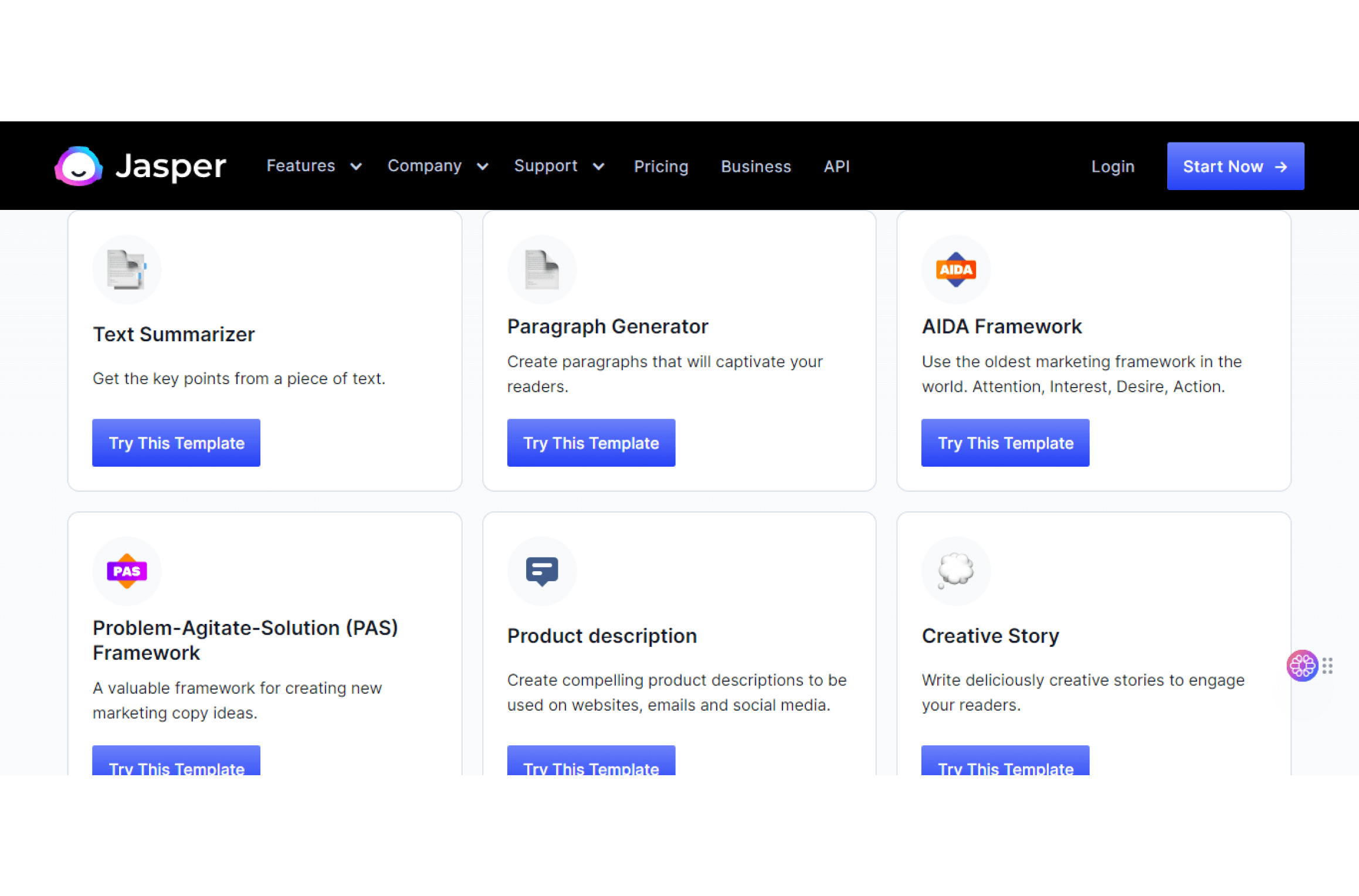Click the Login link
This screenshot has width=1359, height=896.
tap(1113, 167)
